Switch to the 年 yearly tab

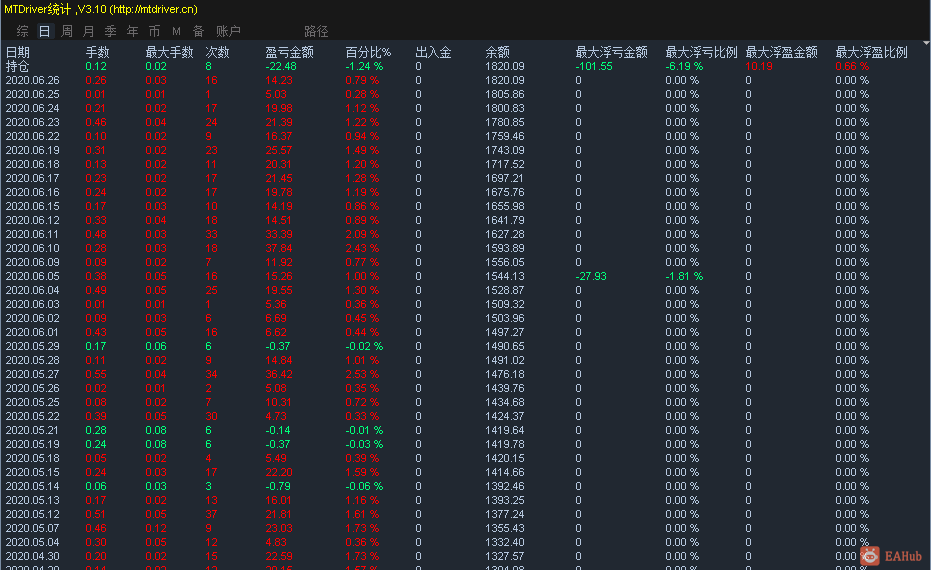132,31
